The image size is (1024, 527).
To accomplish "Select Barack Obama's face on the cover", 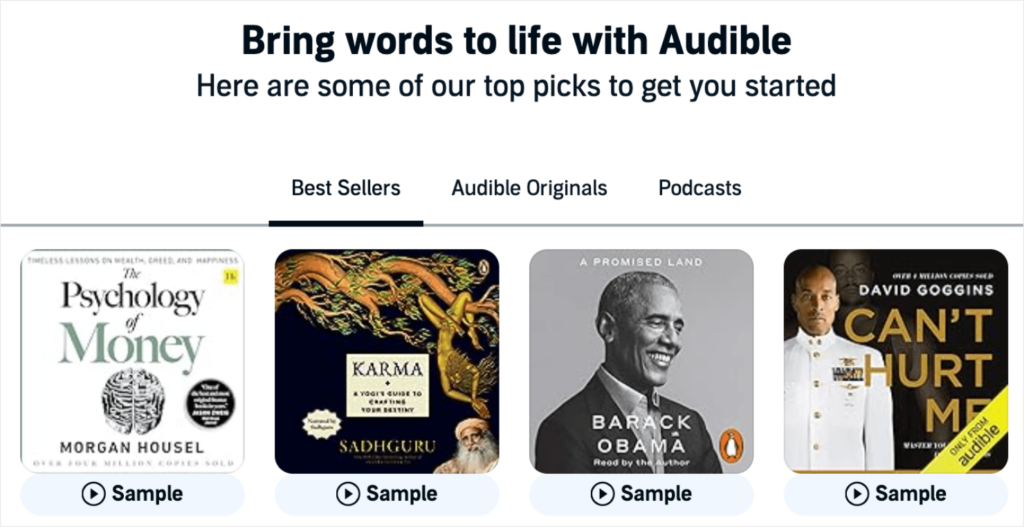I will point(642,325).
